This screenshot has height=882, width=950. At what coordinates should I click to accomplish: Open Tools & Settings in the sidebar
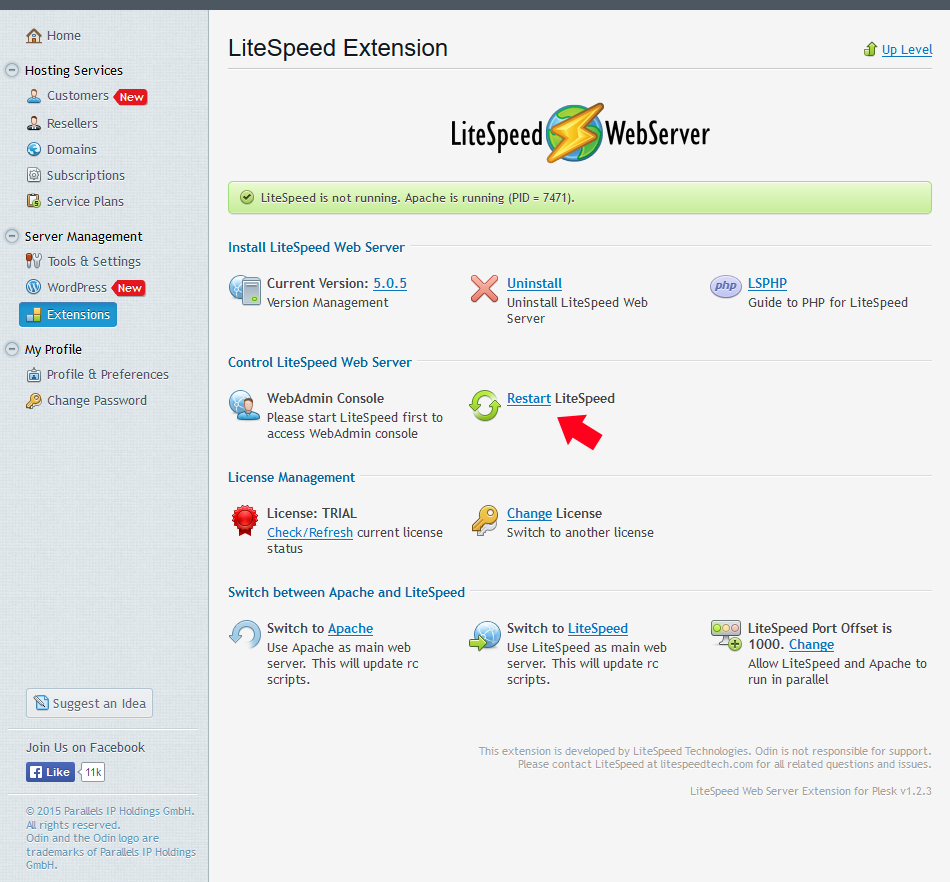[x=94, y=261]
